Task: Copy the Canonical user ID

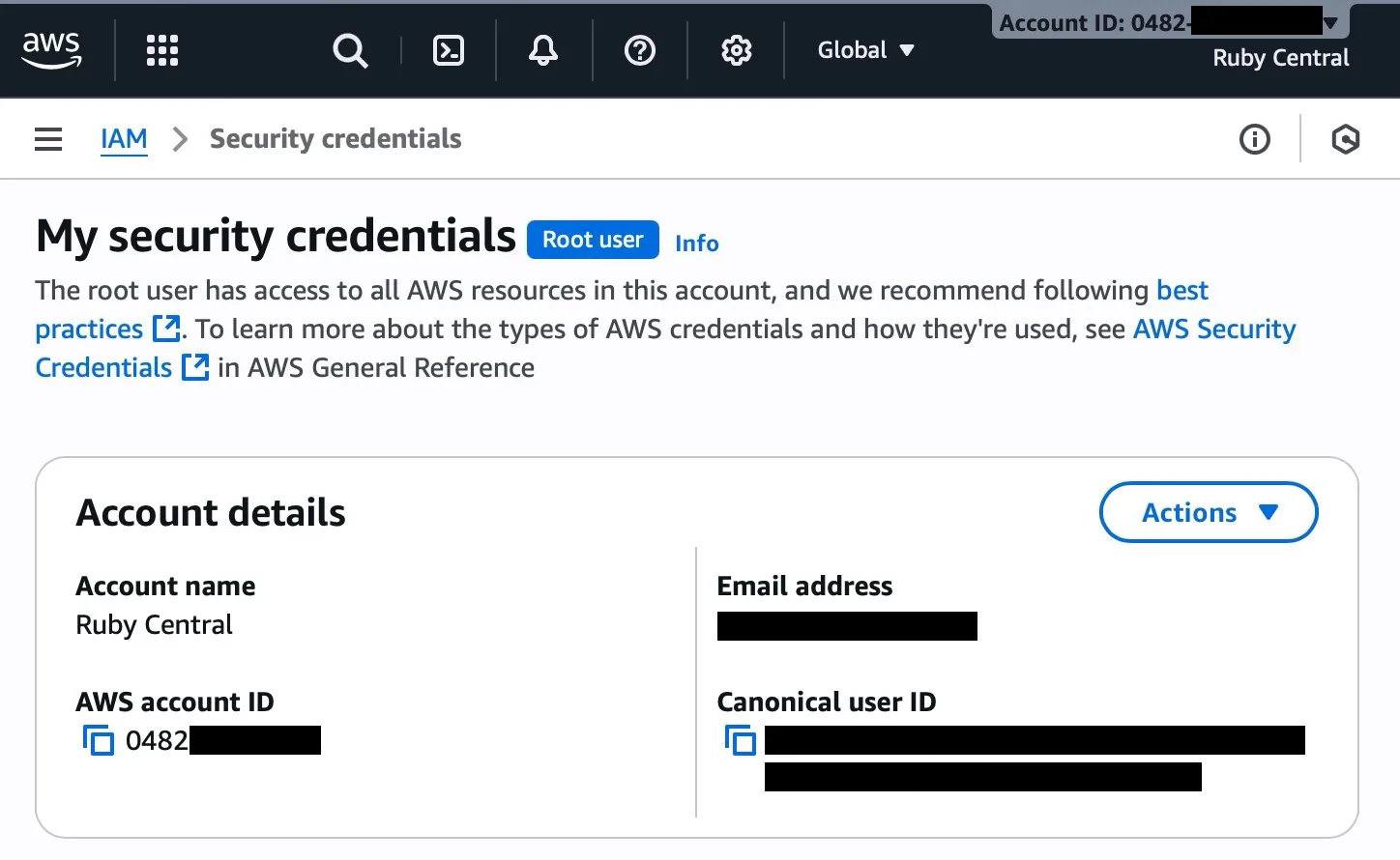Action: (x=740, y=739)
